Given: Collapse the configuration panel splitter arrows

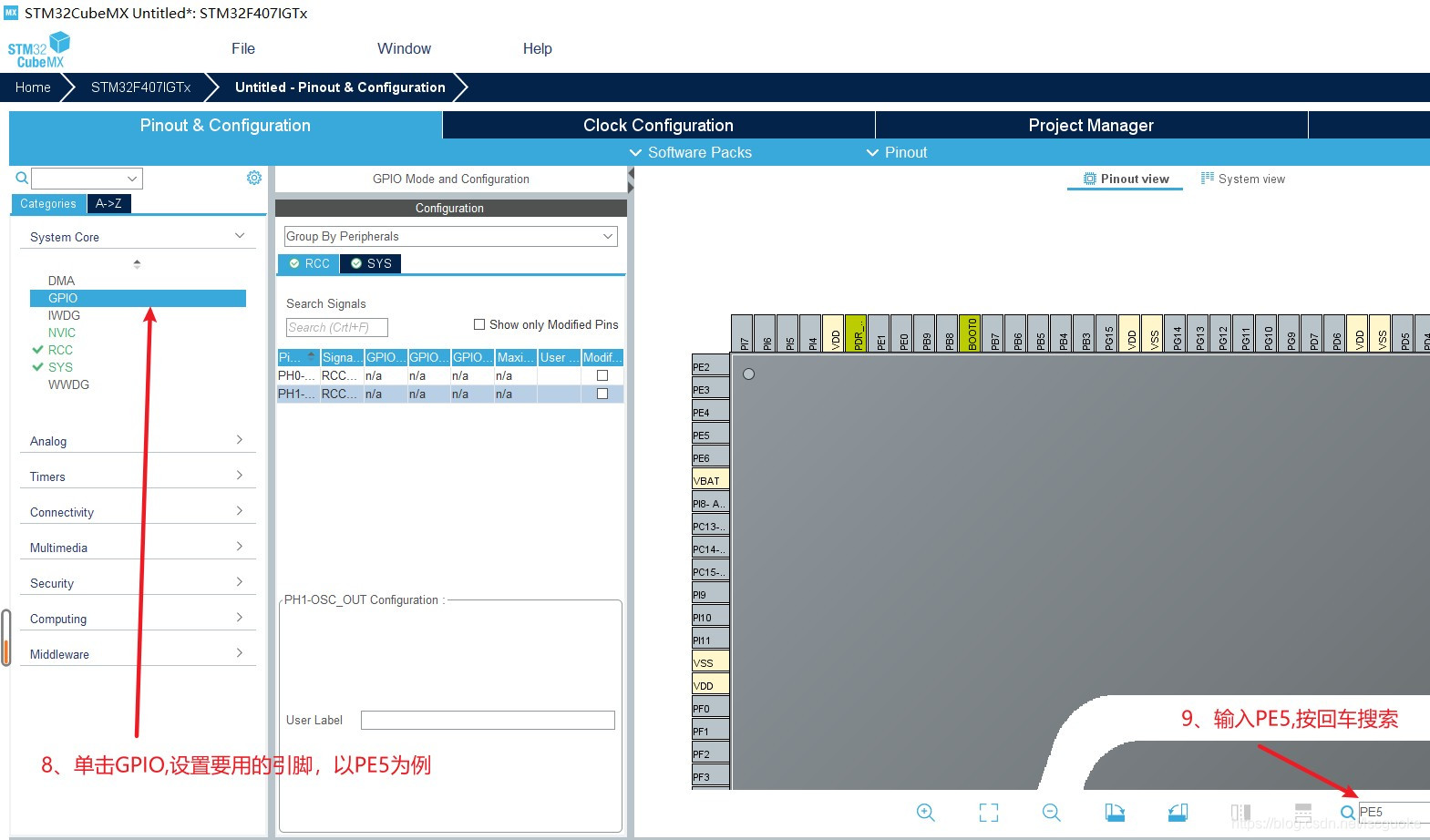Looking at the screenshot, I should 631,179.
